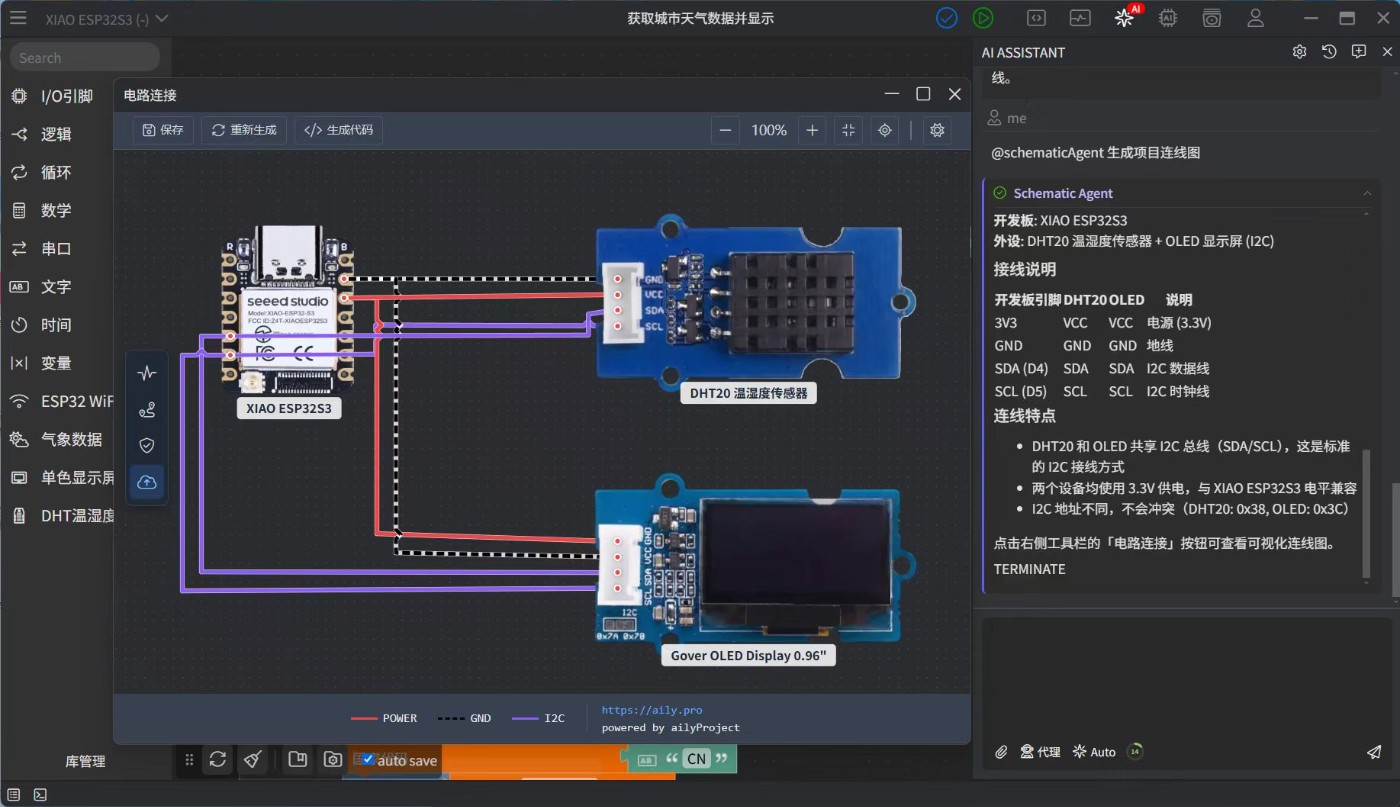Start a new AI chat conversation

coord(1358,52)
